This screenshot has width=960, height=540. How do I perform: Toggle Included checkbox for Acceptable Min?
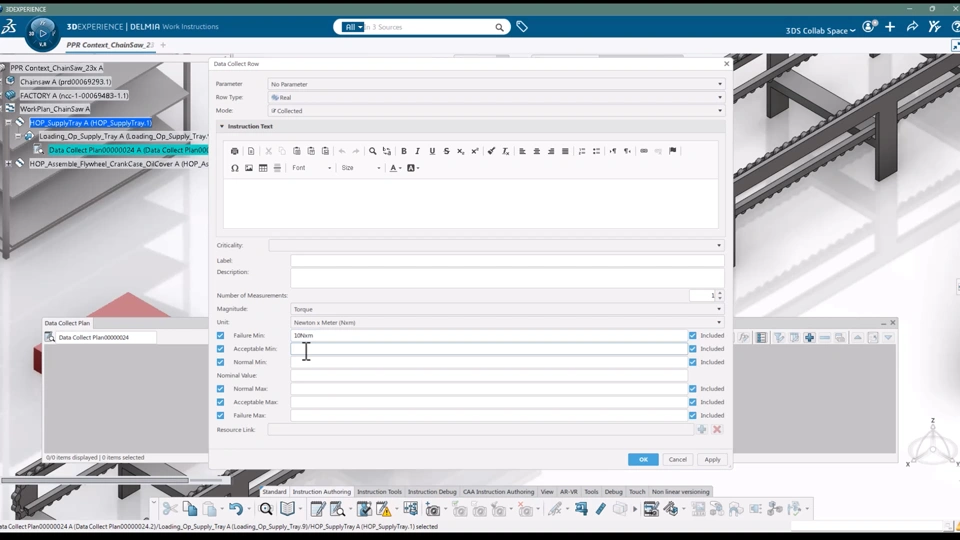pos(693,349)
